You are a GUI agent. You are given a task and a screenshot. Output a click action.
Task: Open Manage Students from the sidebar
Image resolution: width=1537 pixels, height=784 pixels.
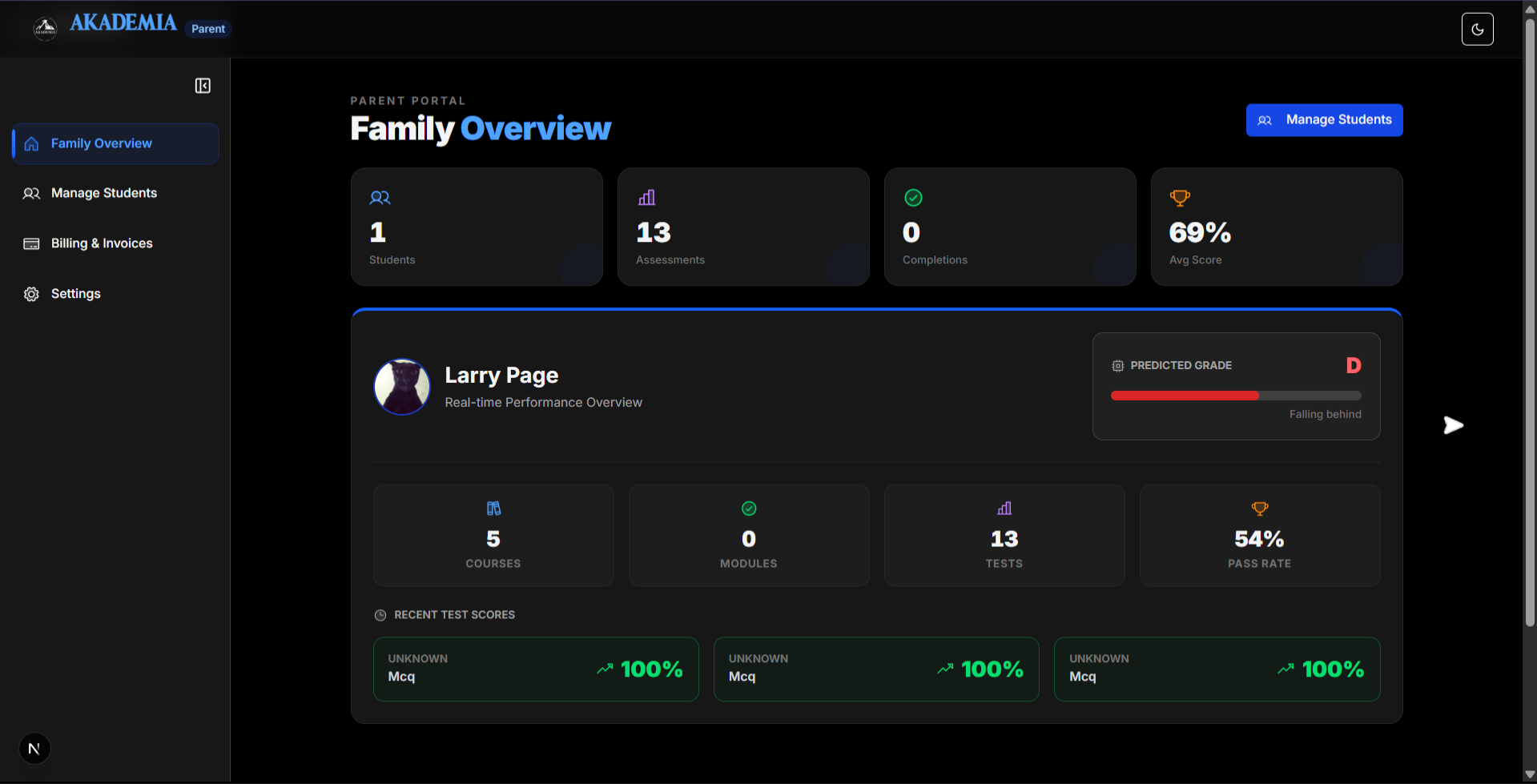(x=103, y=193)
